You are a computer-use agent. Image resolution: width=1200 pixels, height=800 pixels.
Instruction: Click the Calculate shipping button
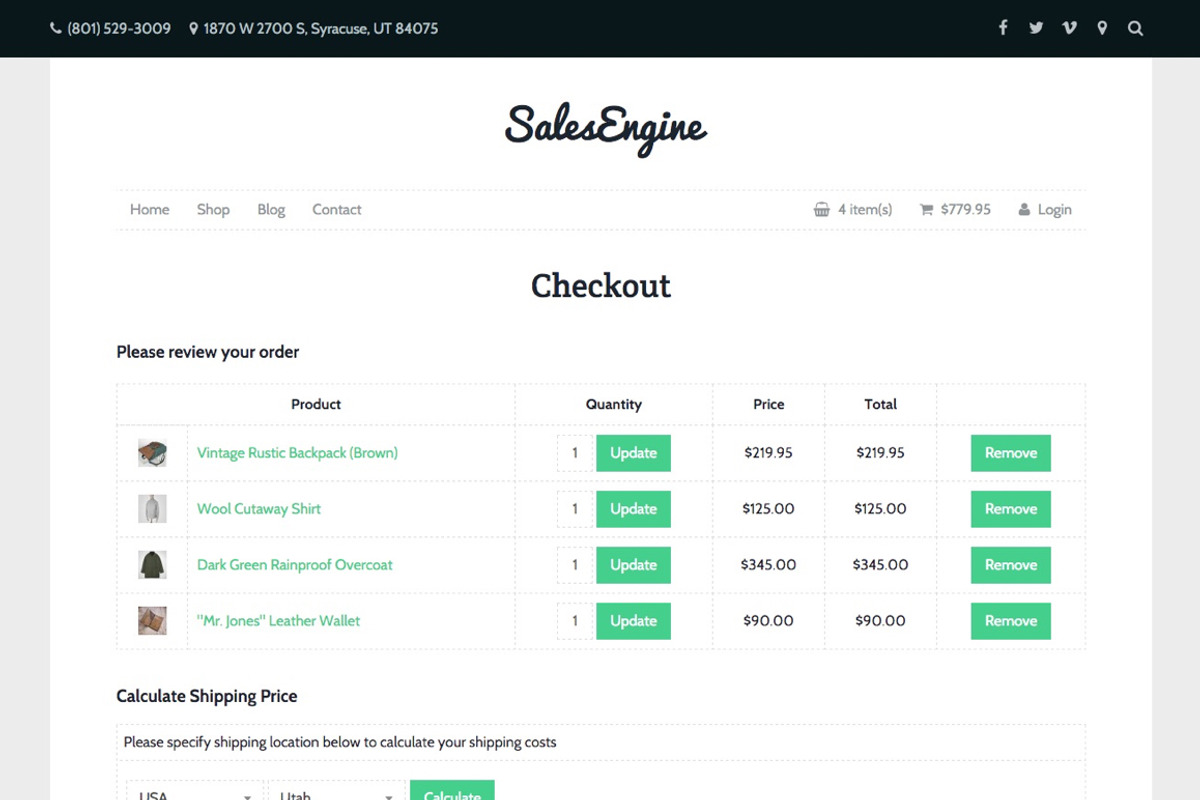pos(452,791)
